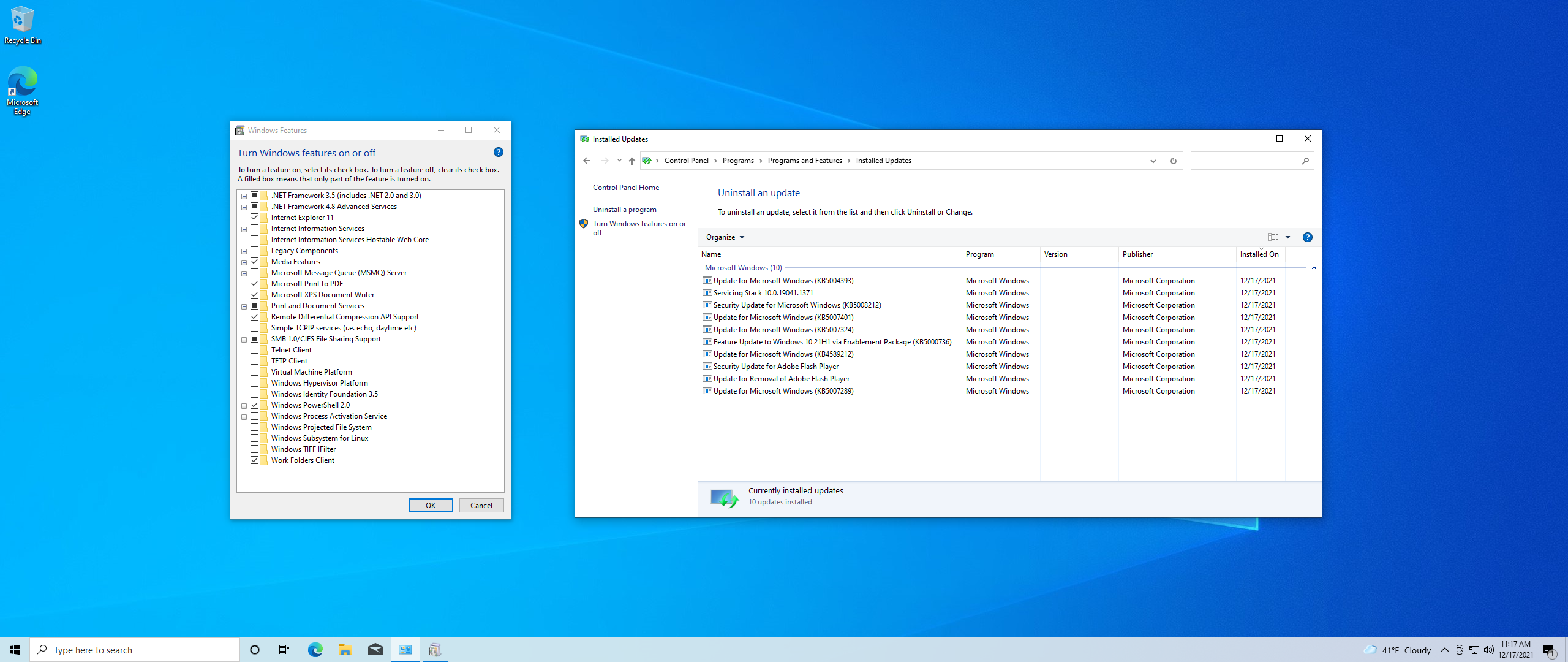Click in Installed Updates search box
Screen dimensions: 1568x662
[1245, 161]
